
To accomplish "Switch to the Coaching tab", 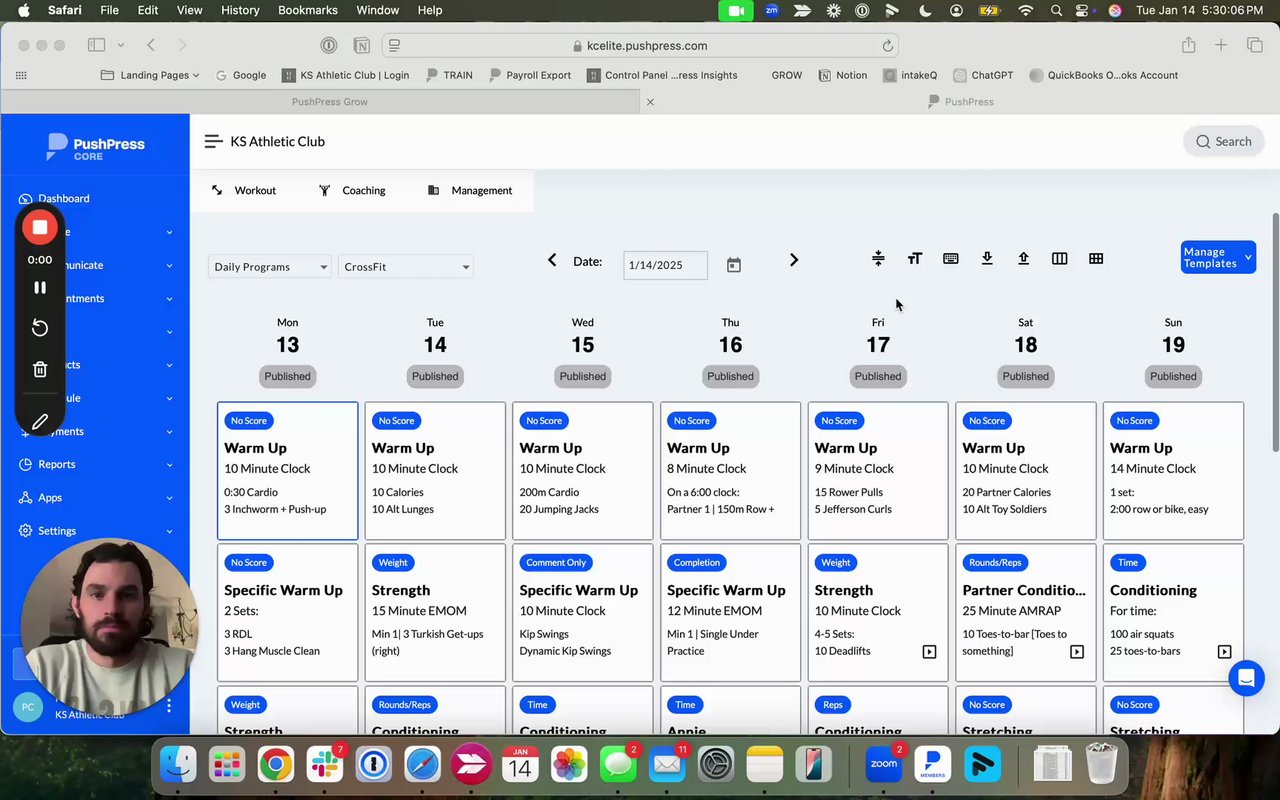I will pos(352,190).
